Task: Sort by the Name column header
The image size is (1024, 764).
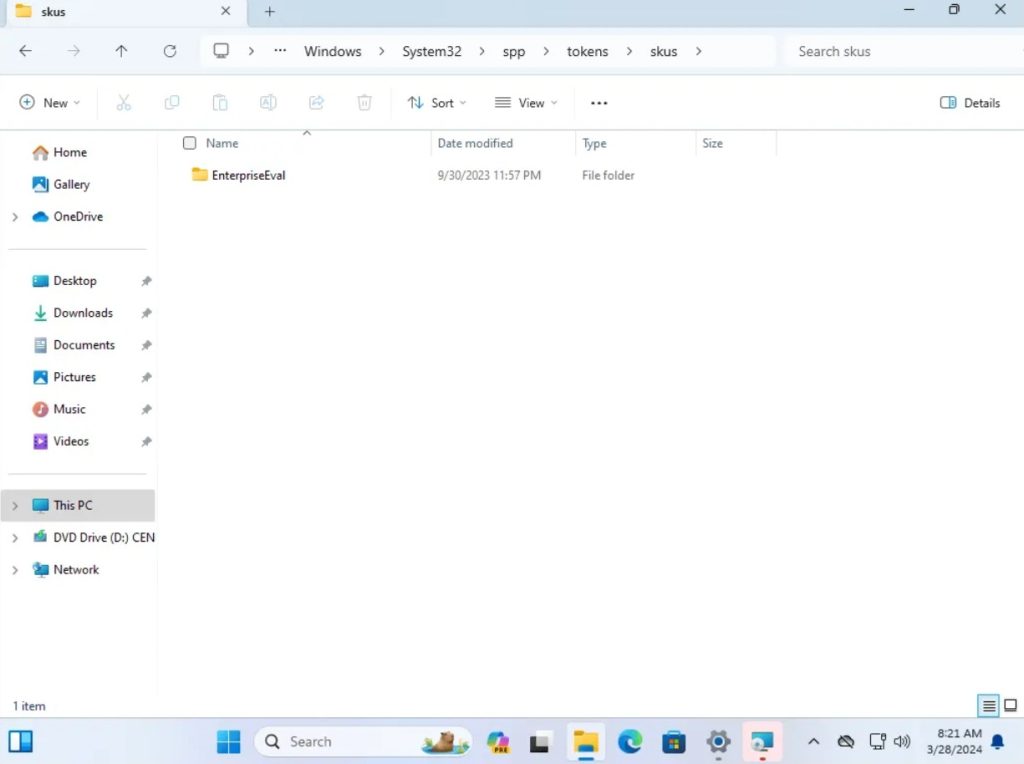Action: 222,143
